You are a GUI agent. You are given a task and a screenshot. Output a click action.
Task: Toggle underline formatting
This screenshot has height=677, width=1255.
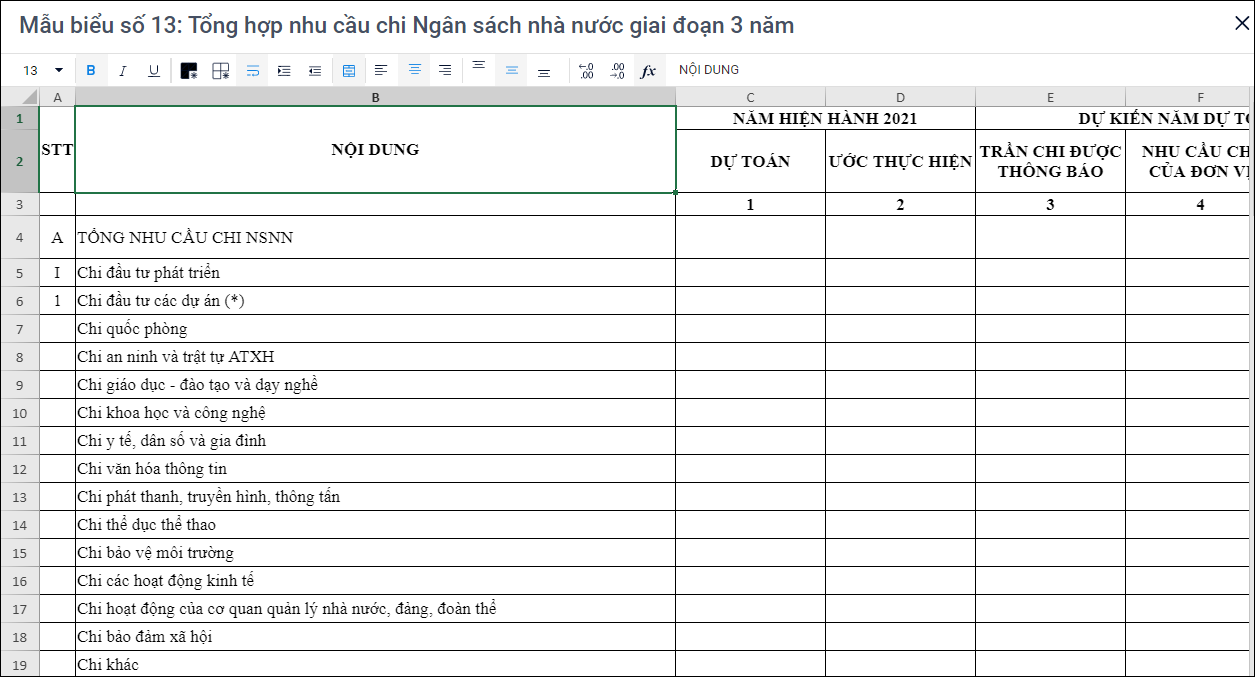[154, 70]
